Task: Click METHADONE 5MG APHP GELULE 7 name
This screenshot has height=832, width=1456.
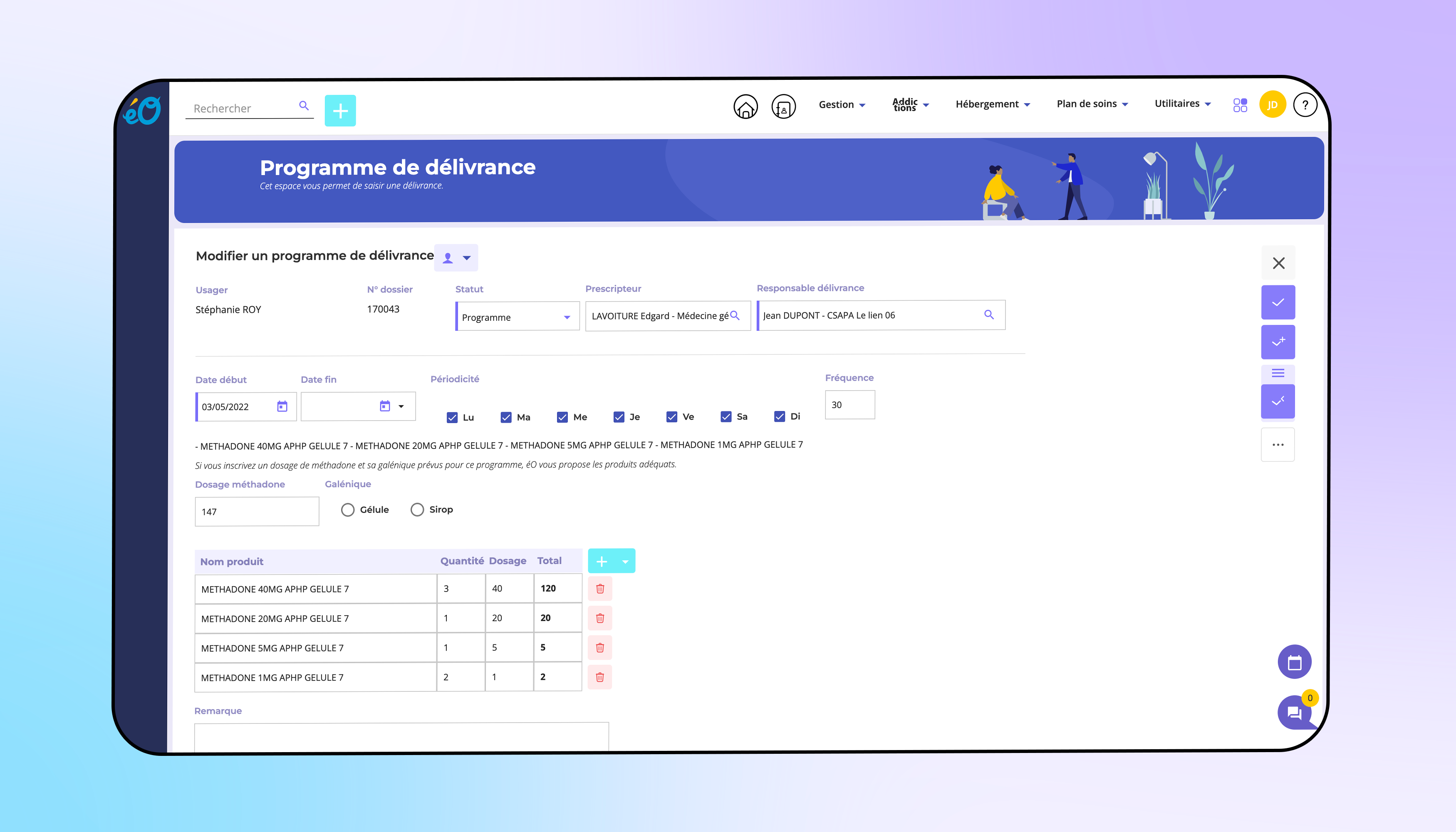Action: pos(272,648)
